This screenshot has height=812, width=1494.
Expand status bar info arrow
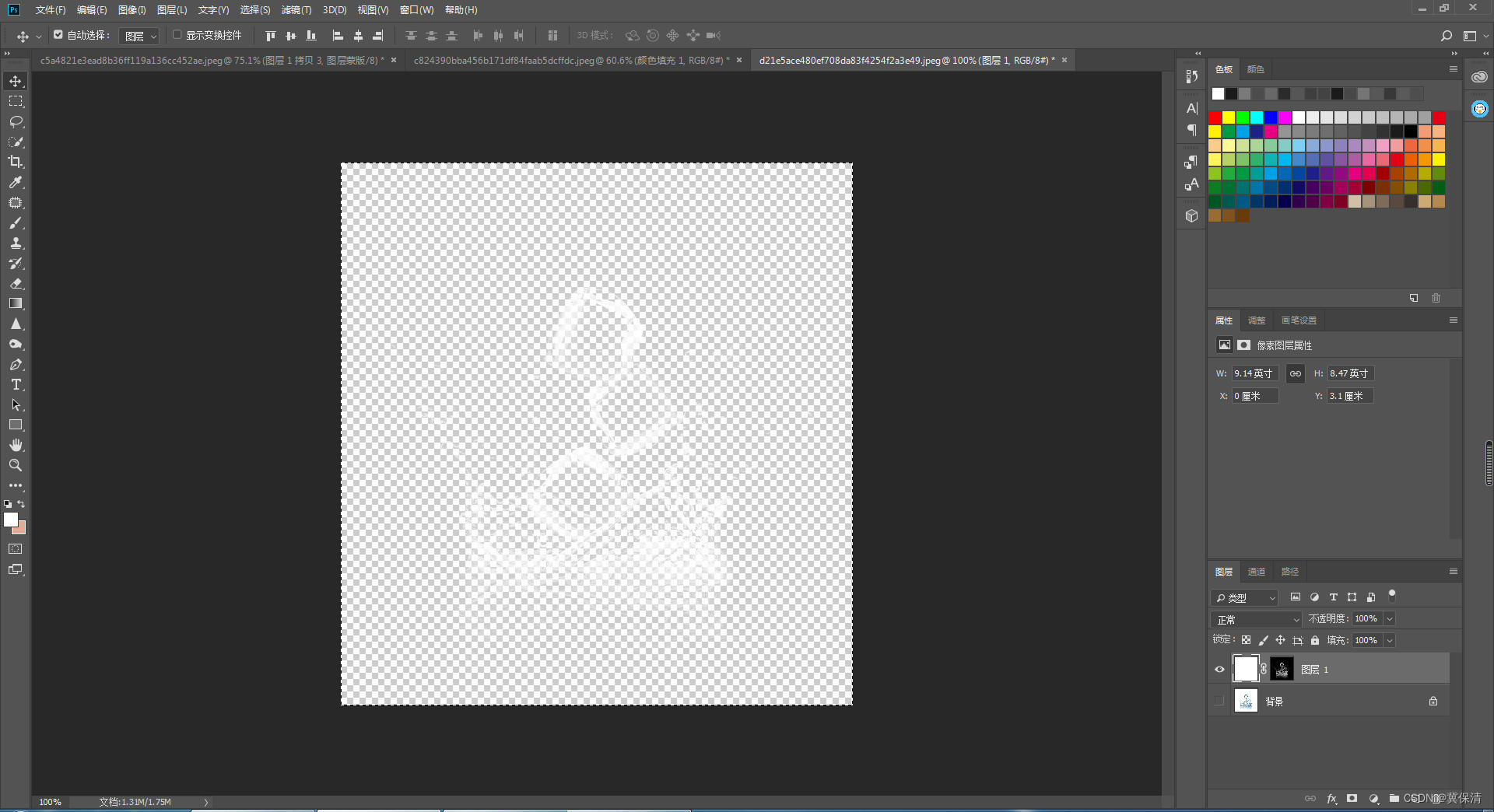[206, 802]
